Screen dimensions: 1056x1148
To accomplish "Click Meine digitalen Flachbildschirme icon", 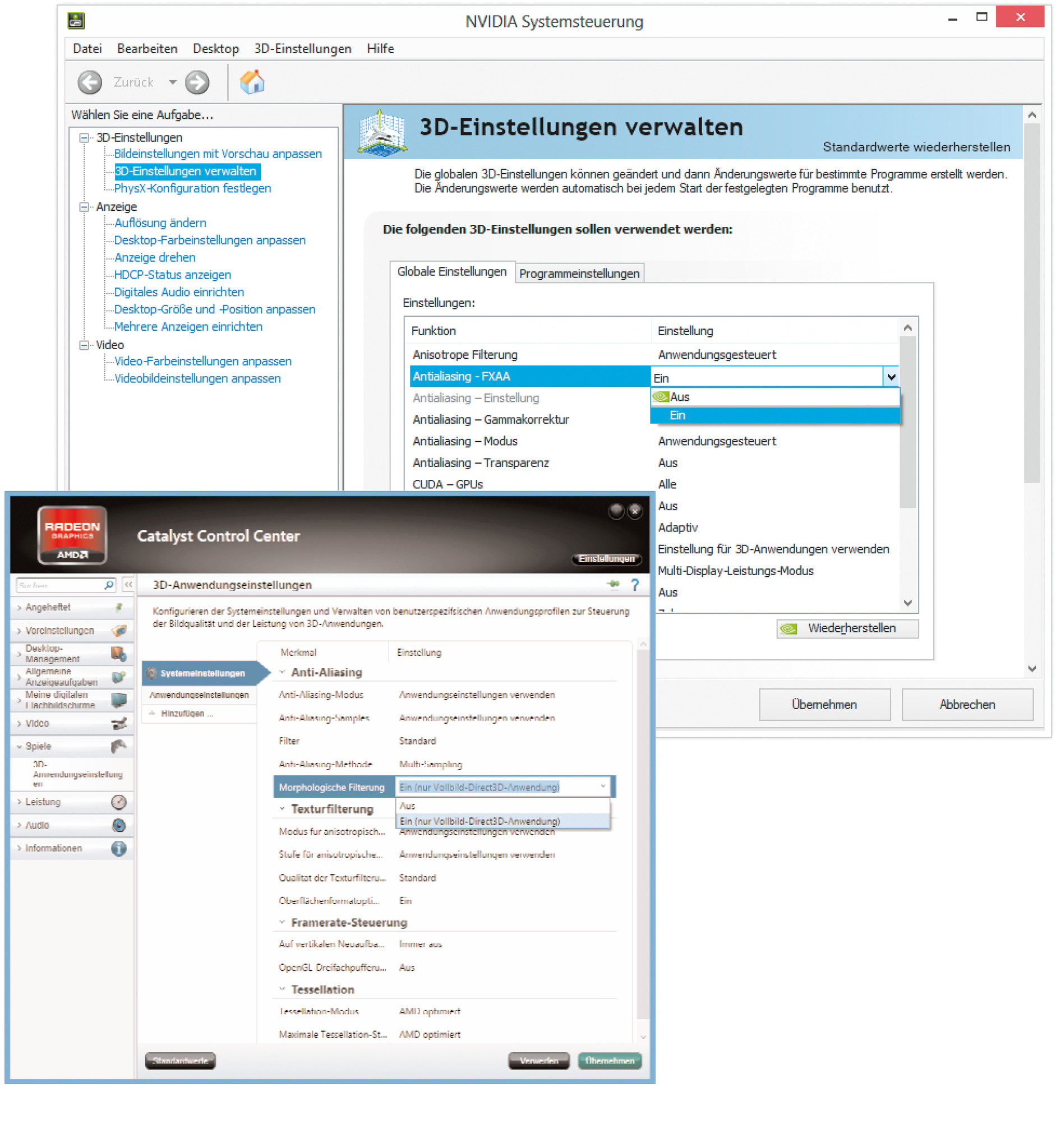I will click(x=119, y=700).
